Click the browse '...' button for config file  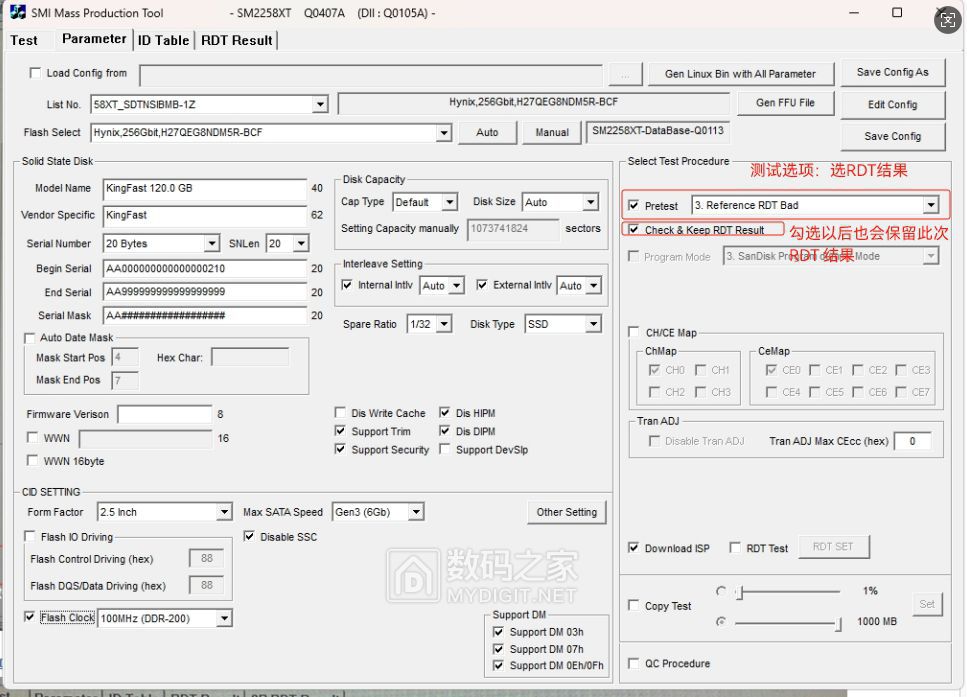coord(625,74)
